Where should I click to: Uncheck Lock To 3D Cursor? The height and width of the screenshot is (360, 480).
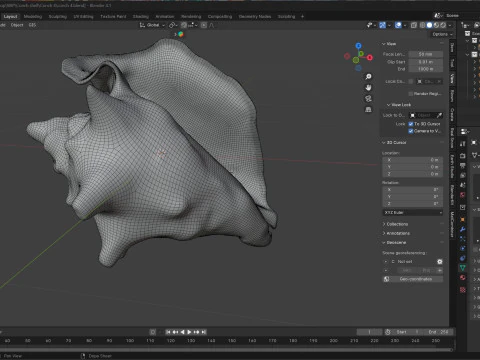[411, 124]
